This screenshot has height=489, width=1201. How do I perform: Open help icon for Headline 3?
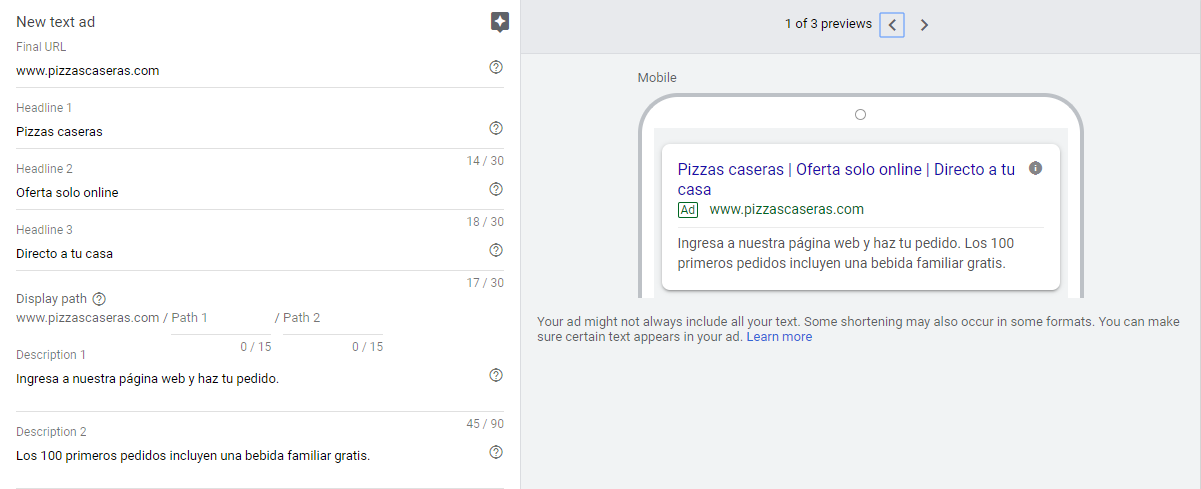(496, 250)
